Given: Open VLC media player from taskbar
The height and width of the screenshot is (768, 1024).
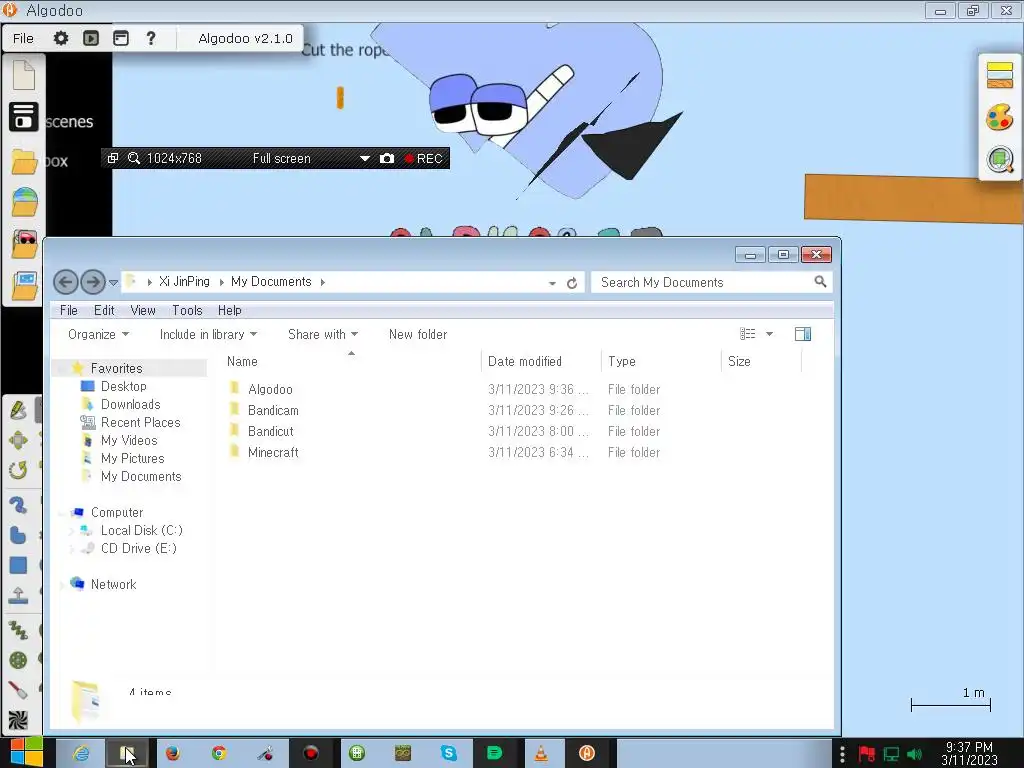Looking at the screenshot, I should point(541,753).
